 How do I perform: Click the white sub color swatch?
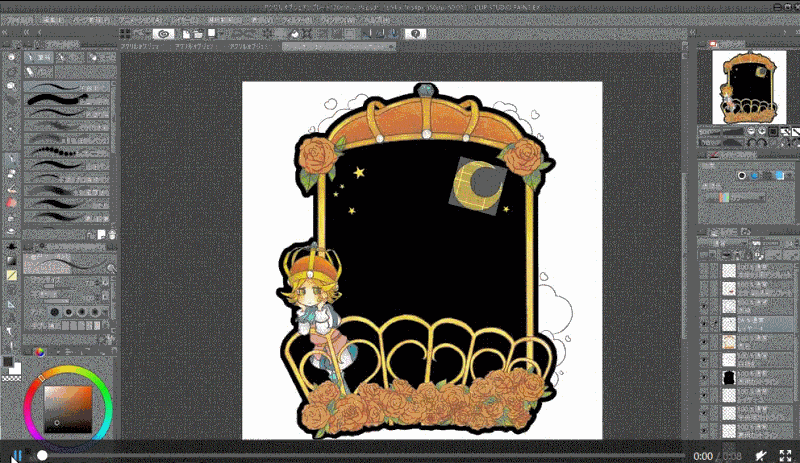[x=16, y=369]
